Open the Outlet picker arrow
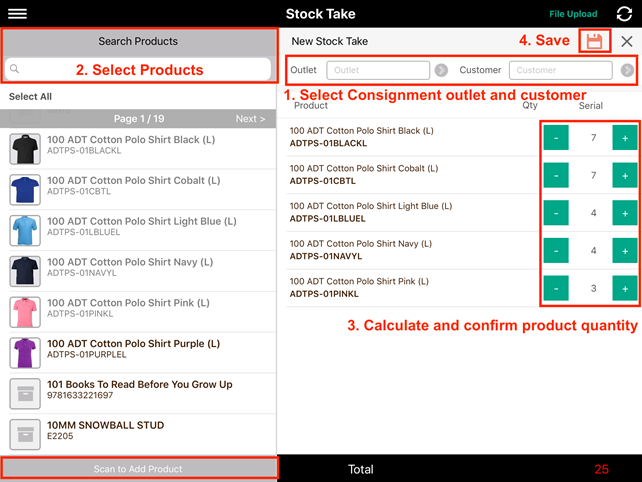Screen dimensions: 642x482 point(441,70)
